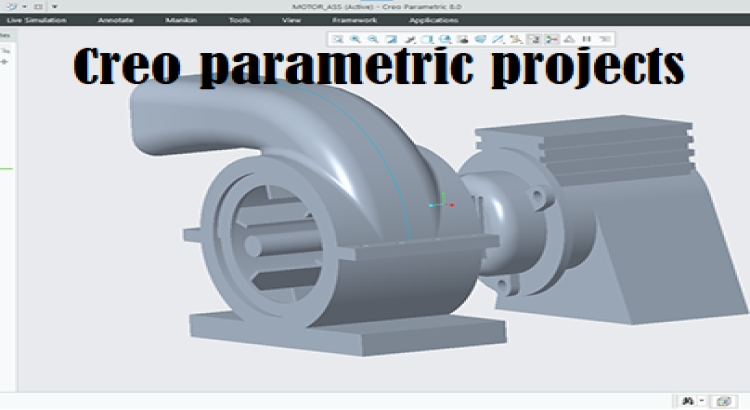This screenshot has height=410, width=750.
Task: Click the binoculars find icon in status bar
Action: pyautogui.click(x=688, y=401)
